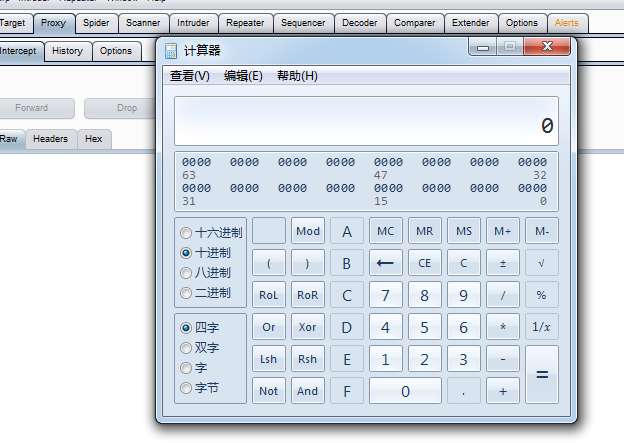Viewport: 624px width, 443px height.
Task: Click the percent key
Action: point(542,295)
